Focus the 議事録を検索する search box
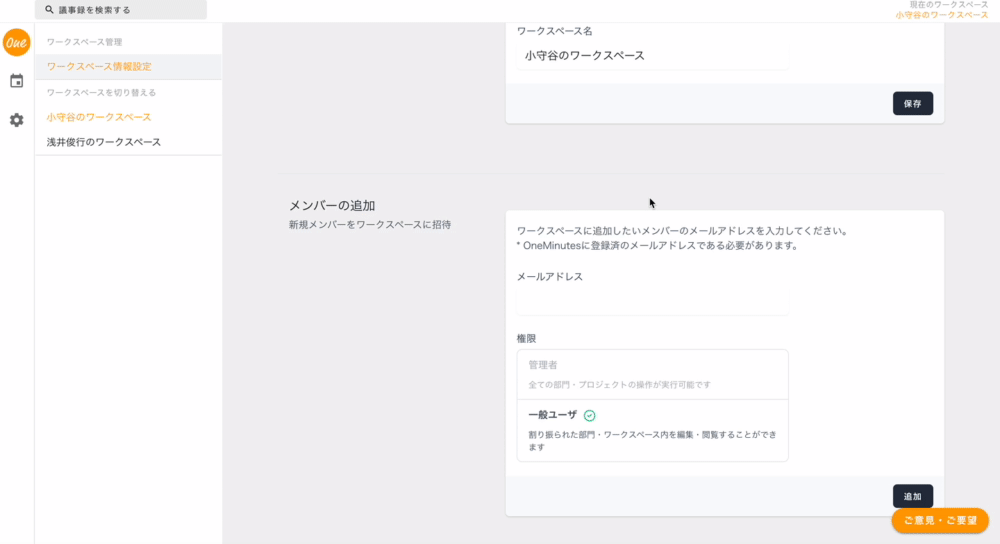 pos(125,10)
